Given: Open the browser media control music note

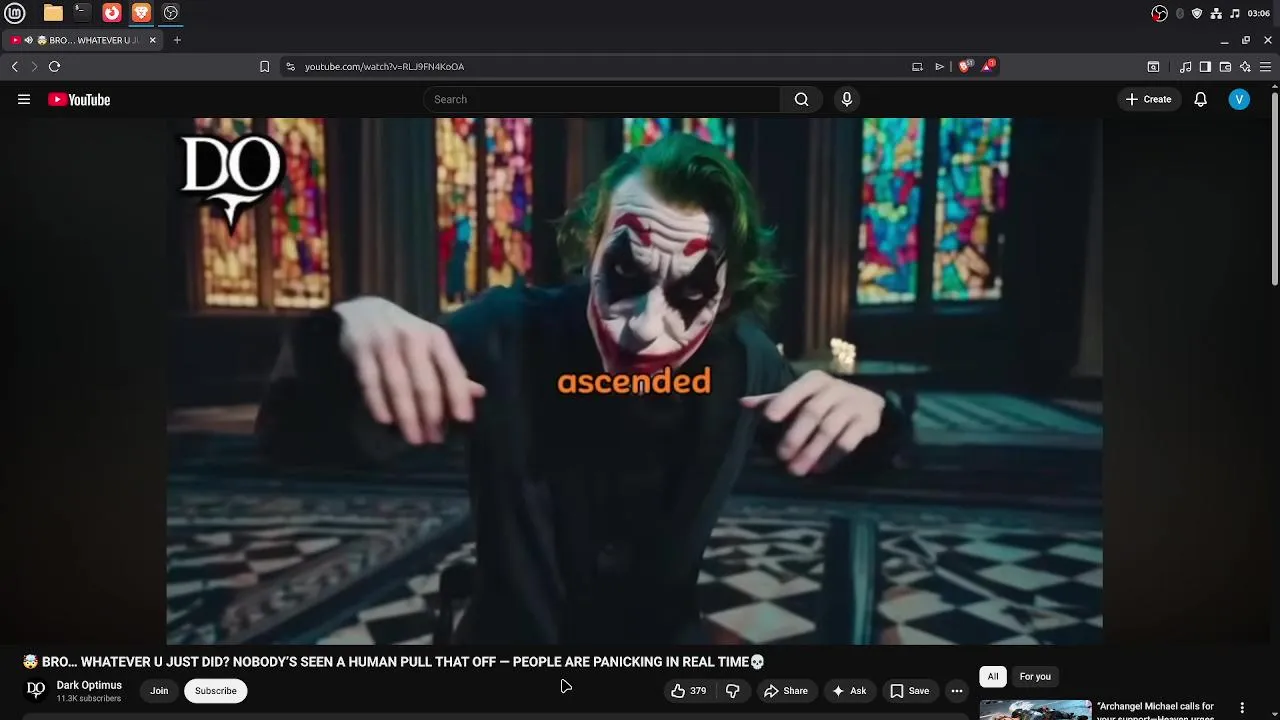Looking at the screenshot, I should click(1186, 67).
